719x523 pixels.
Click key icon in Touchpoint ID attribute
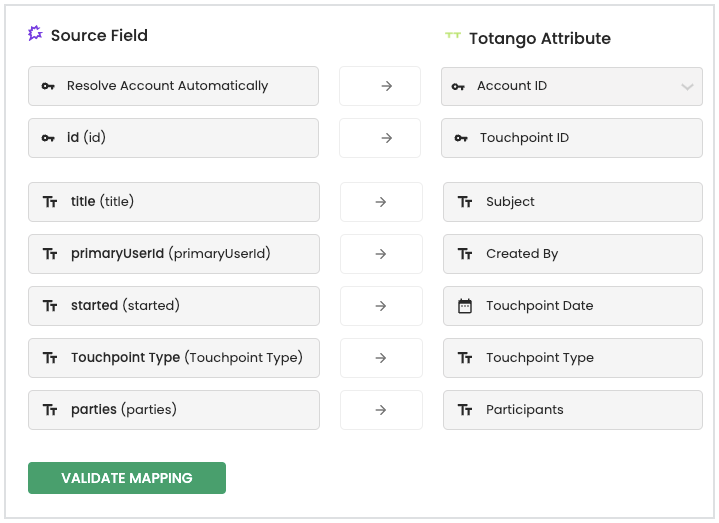(x=461, y=138)
